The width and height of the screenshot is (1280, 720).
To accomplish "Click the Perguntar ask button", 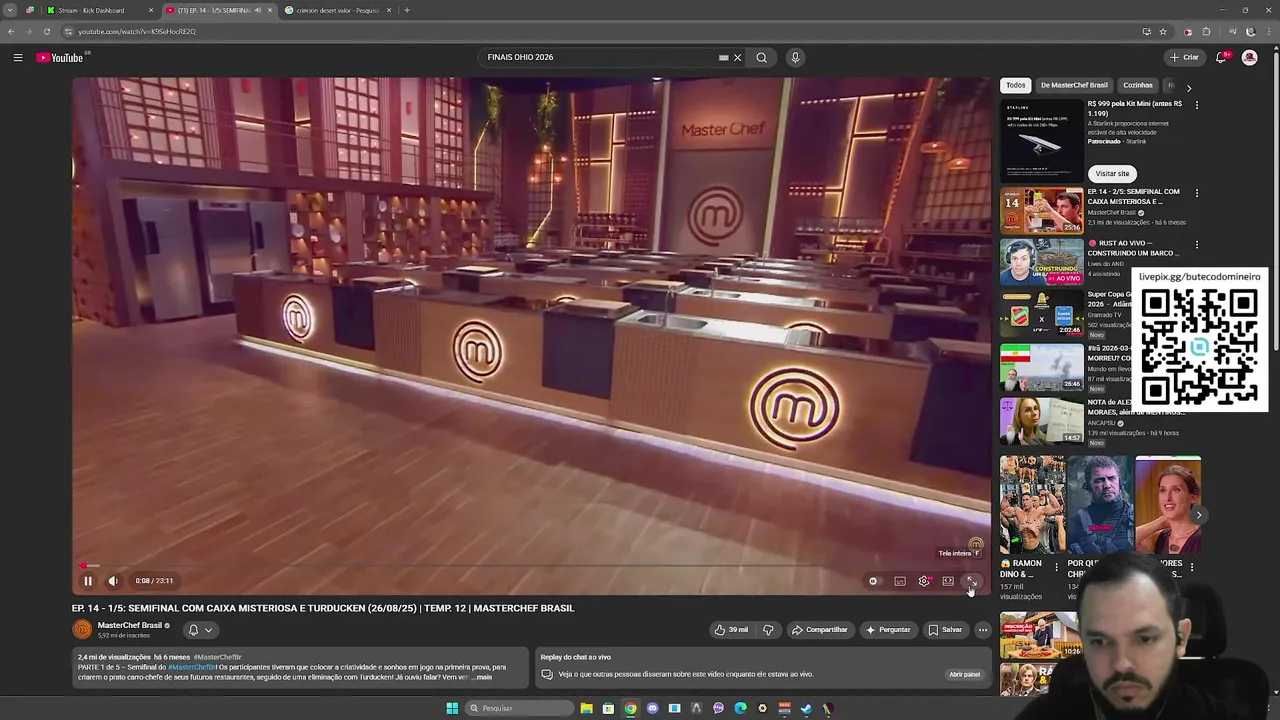I will pos(888,630).
